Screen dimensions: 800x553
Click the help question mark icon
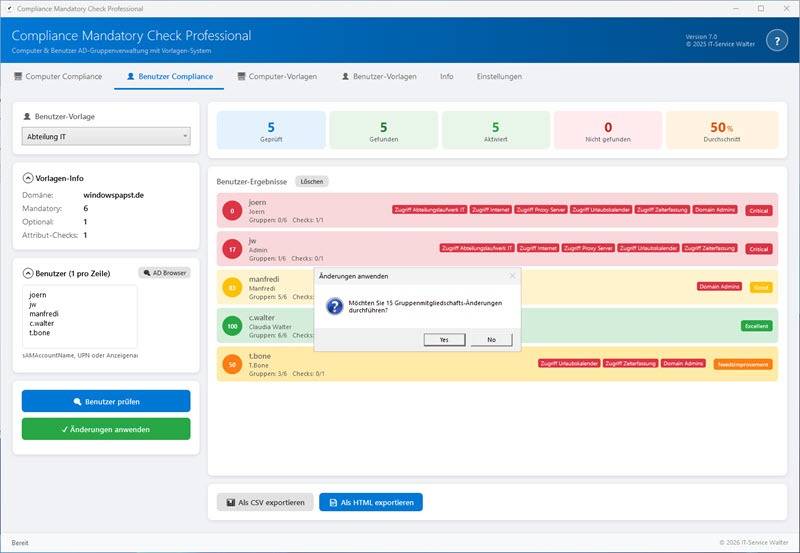pyautogui.click(x=776, y=41)
